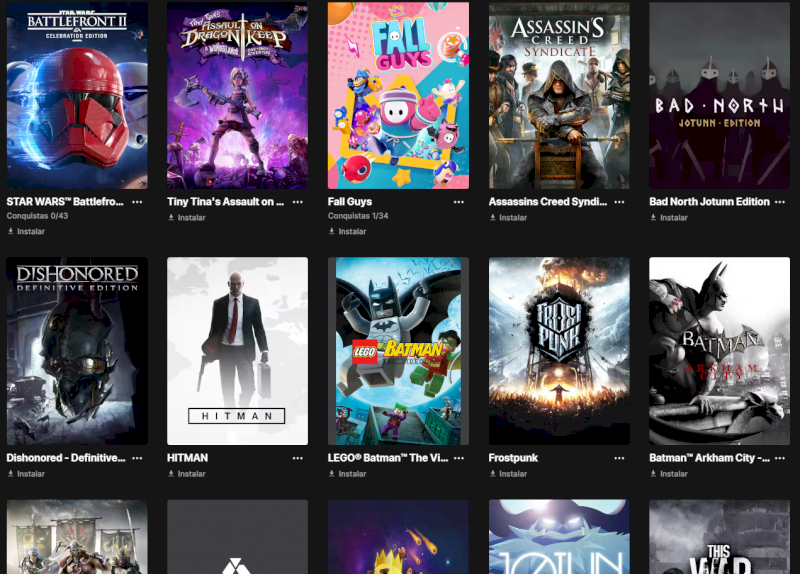
Task: Install Tiny Tina's Assault on Dragon Keep
Action: [x=187, y=217]
